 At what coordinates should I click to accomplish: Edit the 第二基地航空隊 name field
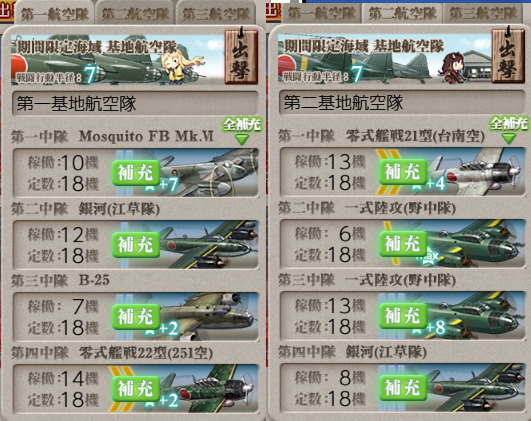[402, 103]
